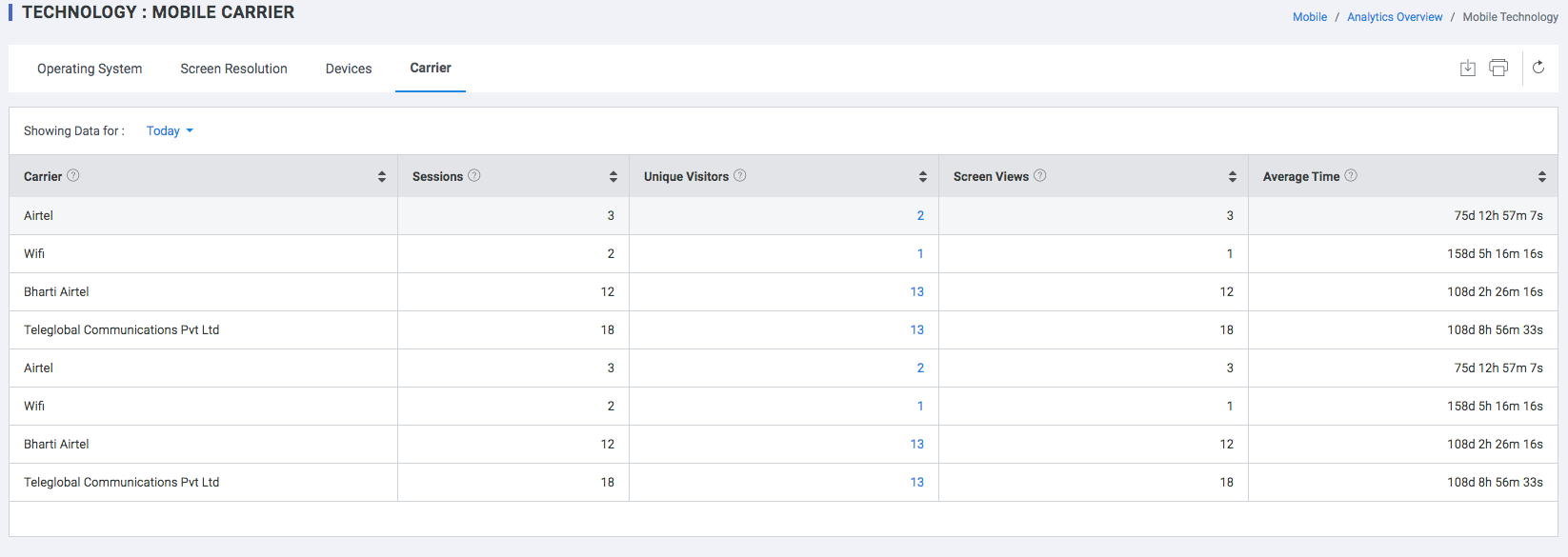
Task: Click unique visitors count for first Airtel row
Action: (920, 216)
